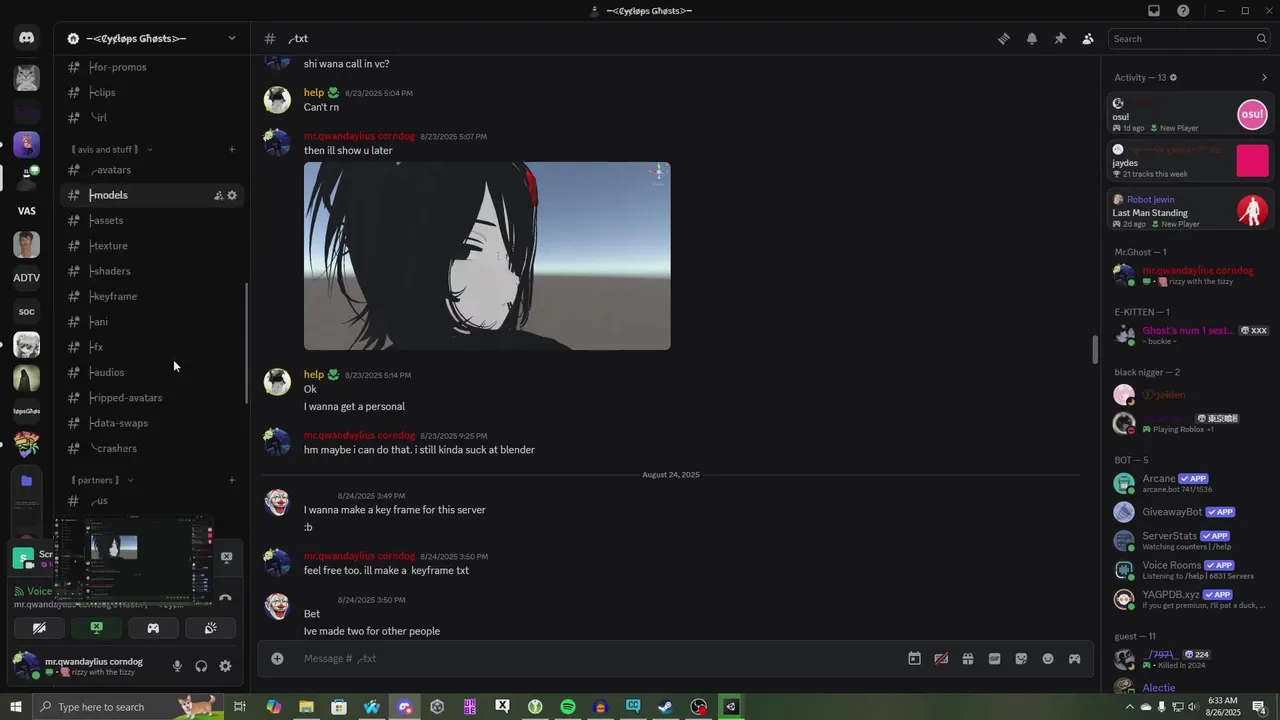Open soundboard in the voice panel
This screenshot has height=720, width=1280.
tap(210, 628)
